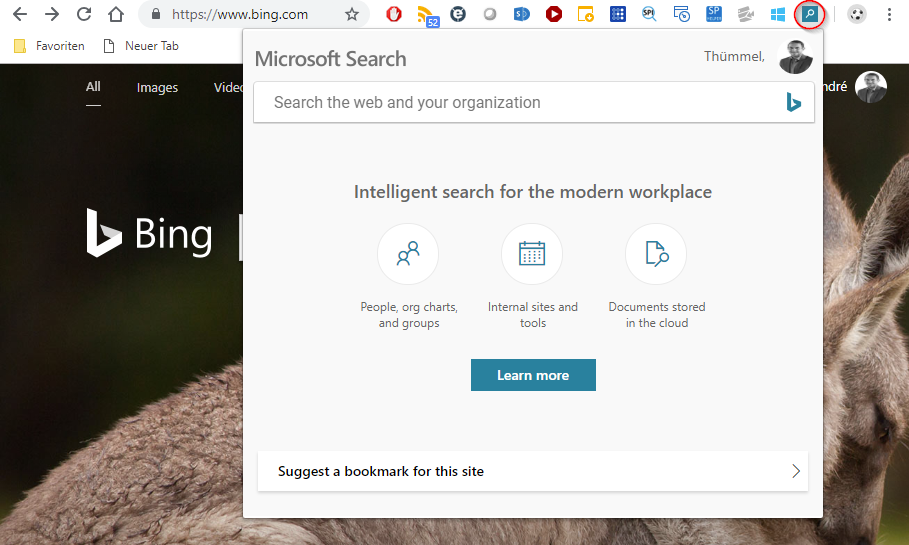Click the Internal sites and tools icon
Viewport: 909px width, 545px height.
(532, 254)
